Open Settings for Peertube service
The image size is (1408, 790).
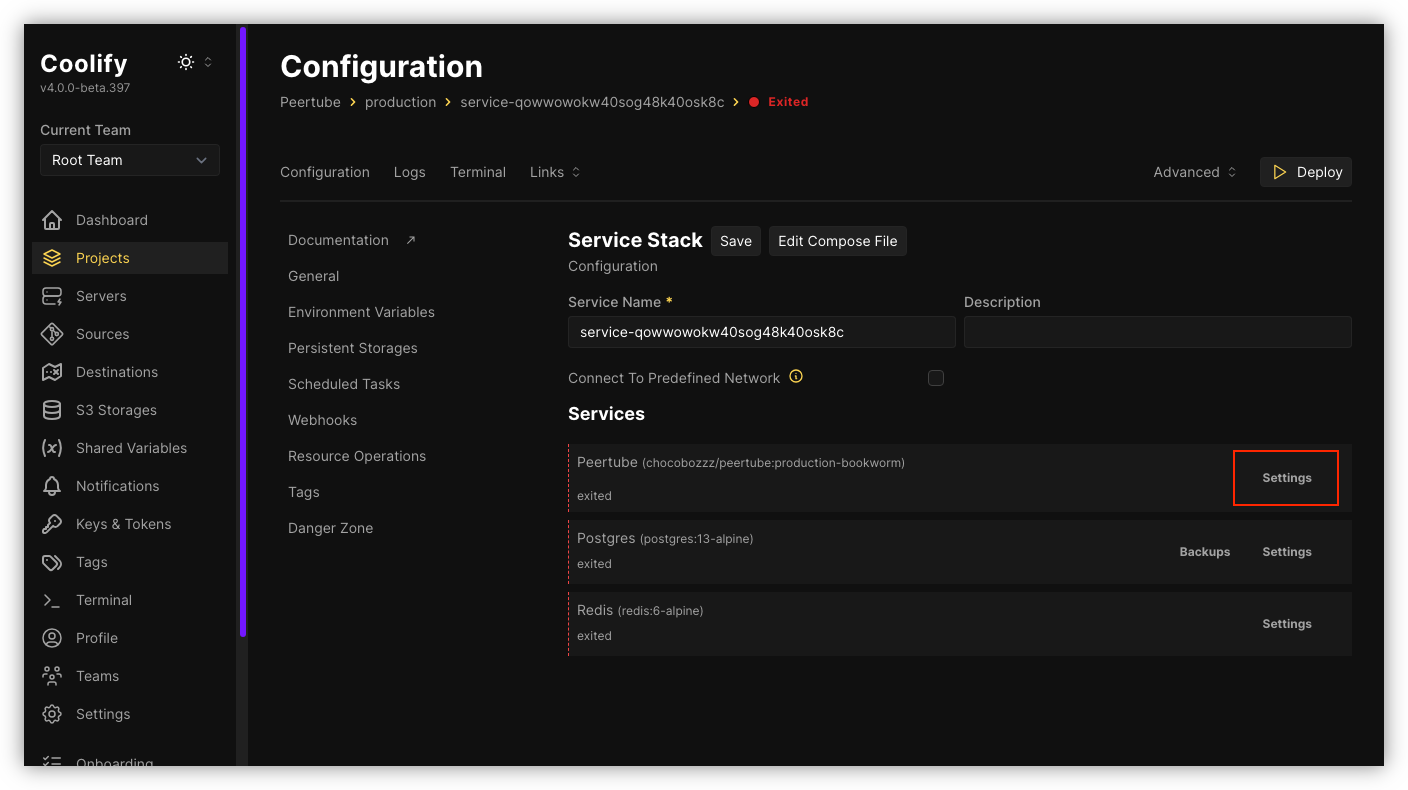[1287, 478]
